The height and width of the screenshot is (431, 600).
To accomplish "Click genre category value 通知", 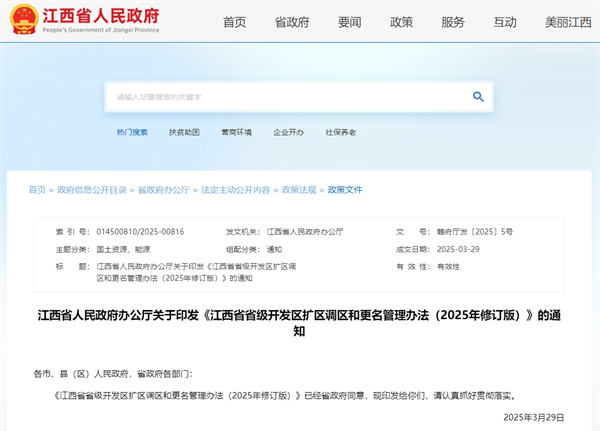I will tap(274, 250).
